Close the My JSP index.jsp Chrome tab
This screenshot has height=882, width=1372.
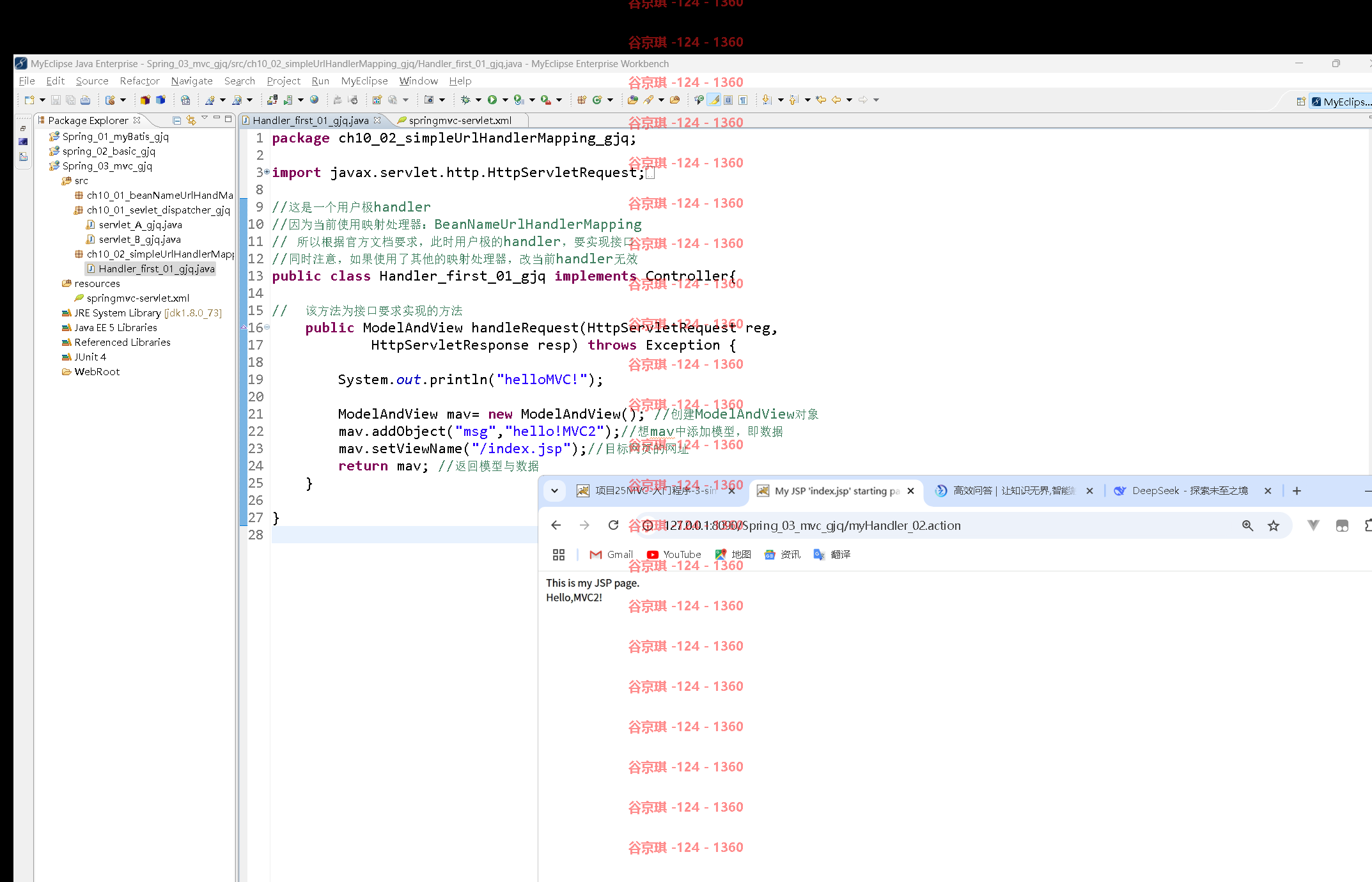point(910,491)
